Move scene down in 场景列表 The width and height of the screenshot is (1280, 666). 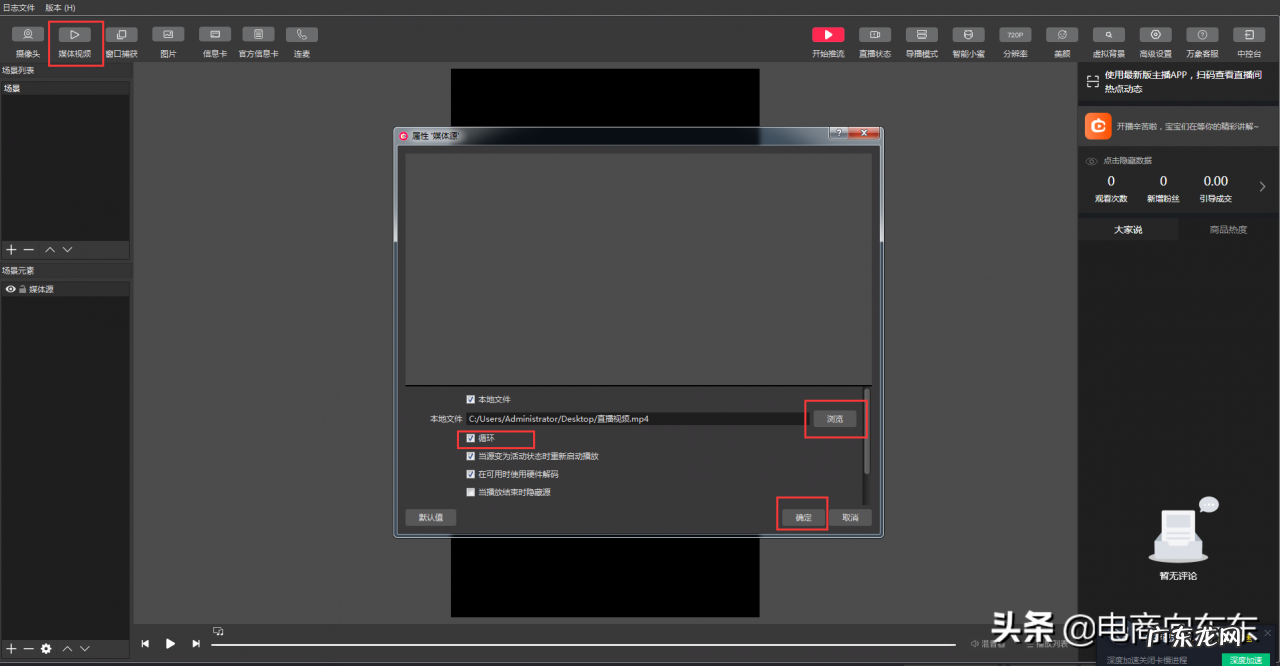click(x=68, y=250)
